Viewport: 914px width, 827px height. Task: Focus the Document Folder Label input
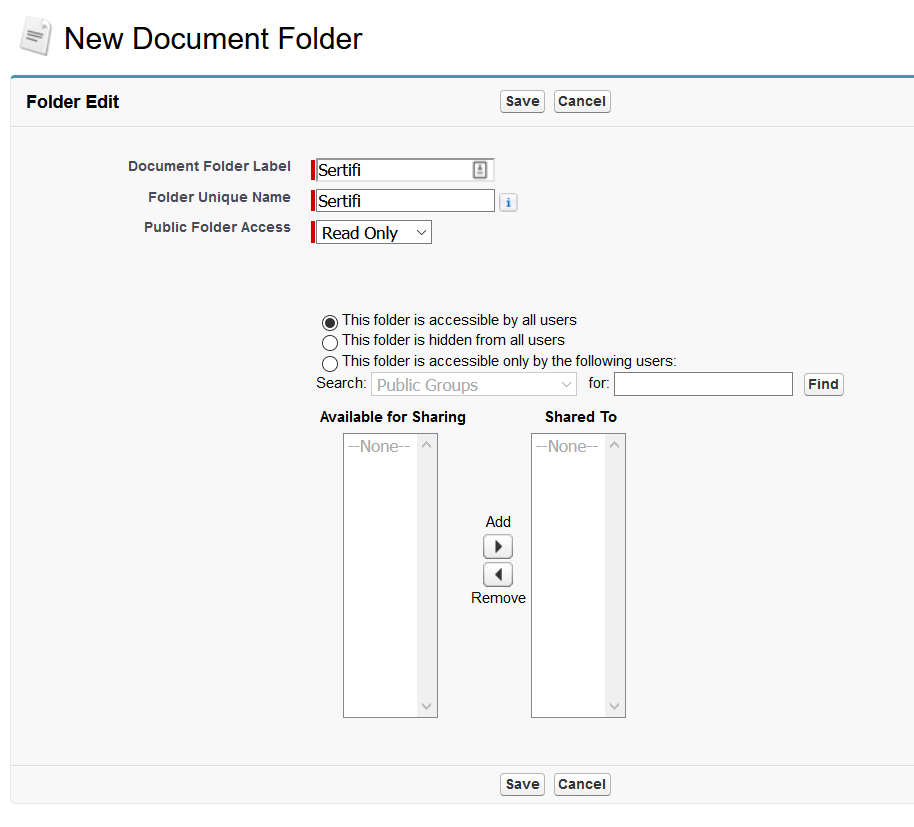[x=405, y=170]
